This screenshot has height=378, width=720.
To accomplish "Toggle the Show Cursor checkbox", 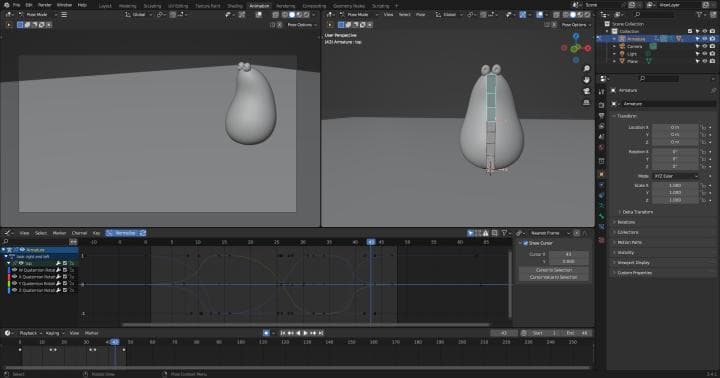I will pos(526,243).
